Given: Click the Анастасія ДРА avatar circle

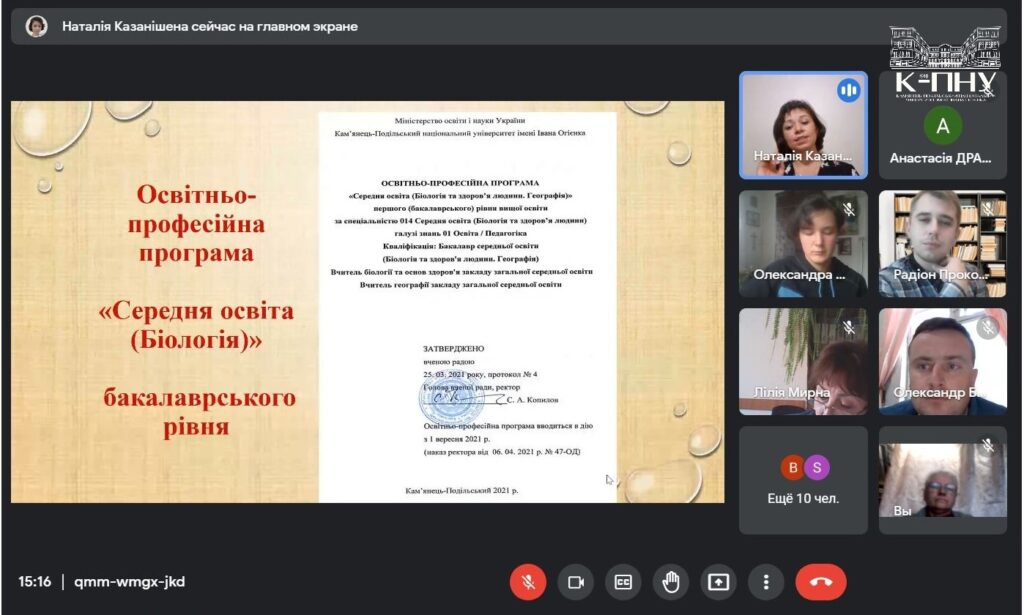Looking at the screenshot, I should tap(942, 126).
